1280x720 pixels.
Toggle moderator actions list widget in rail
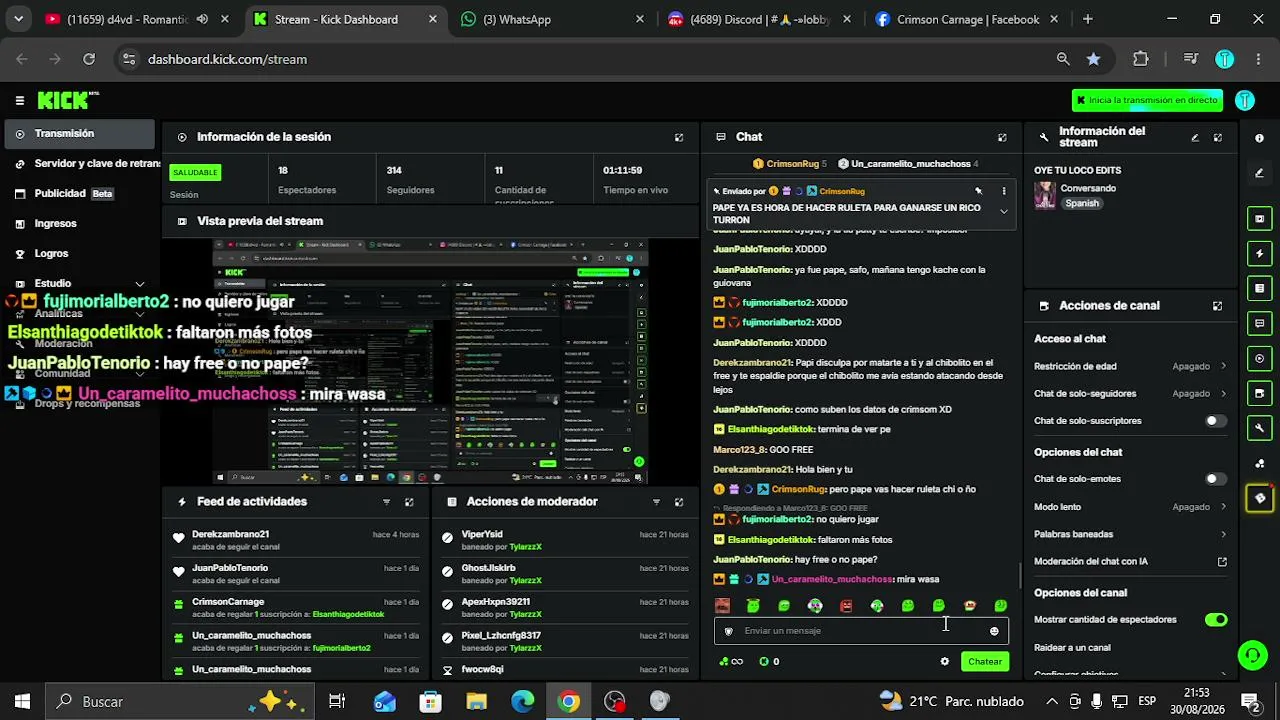(x=1260, y=289)
